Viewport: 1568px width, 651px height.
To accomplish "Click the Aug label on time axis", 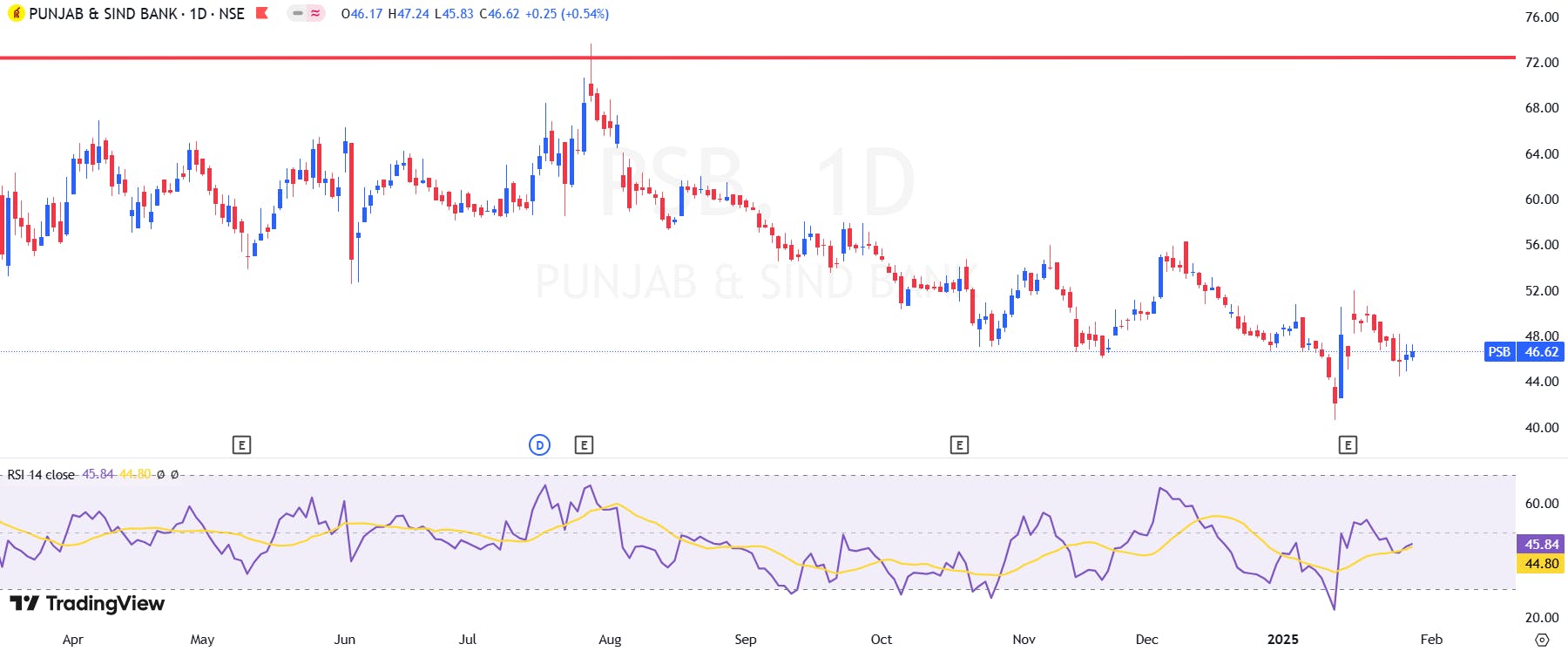I will 610,640.
